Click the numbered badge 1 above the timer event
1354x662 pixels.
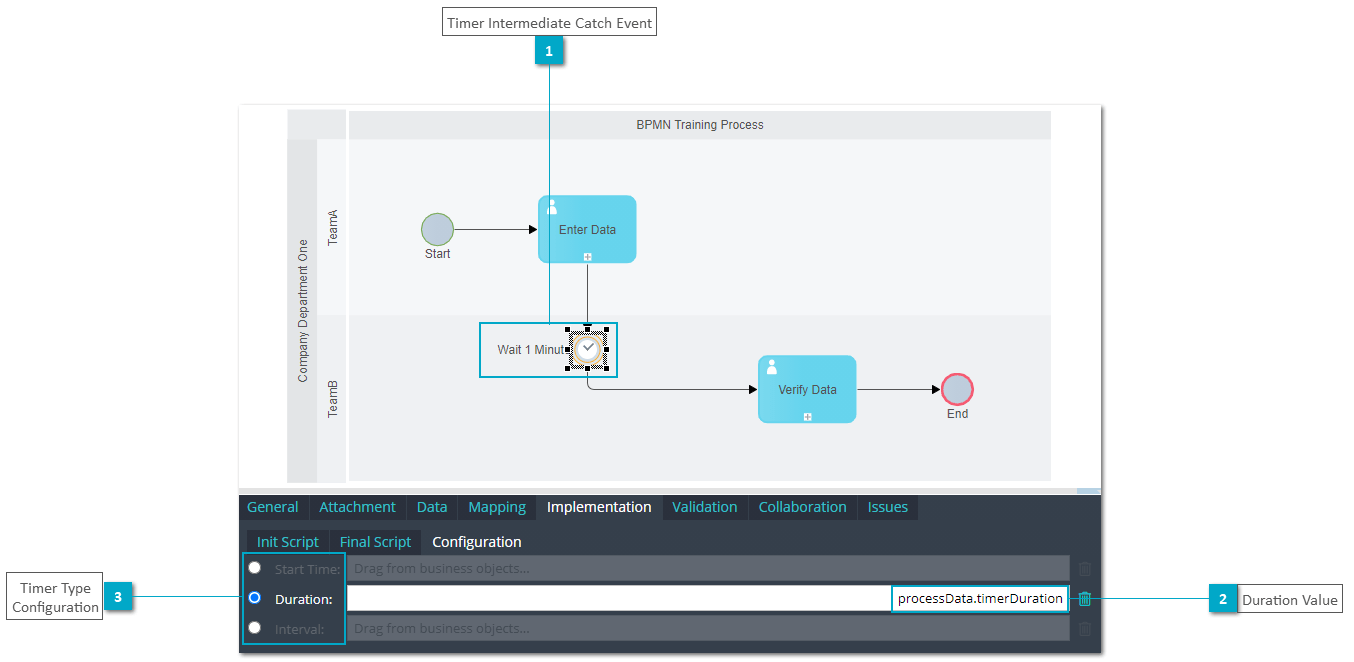coord(549,49)
